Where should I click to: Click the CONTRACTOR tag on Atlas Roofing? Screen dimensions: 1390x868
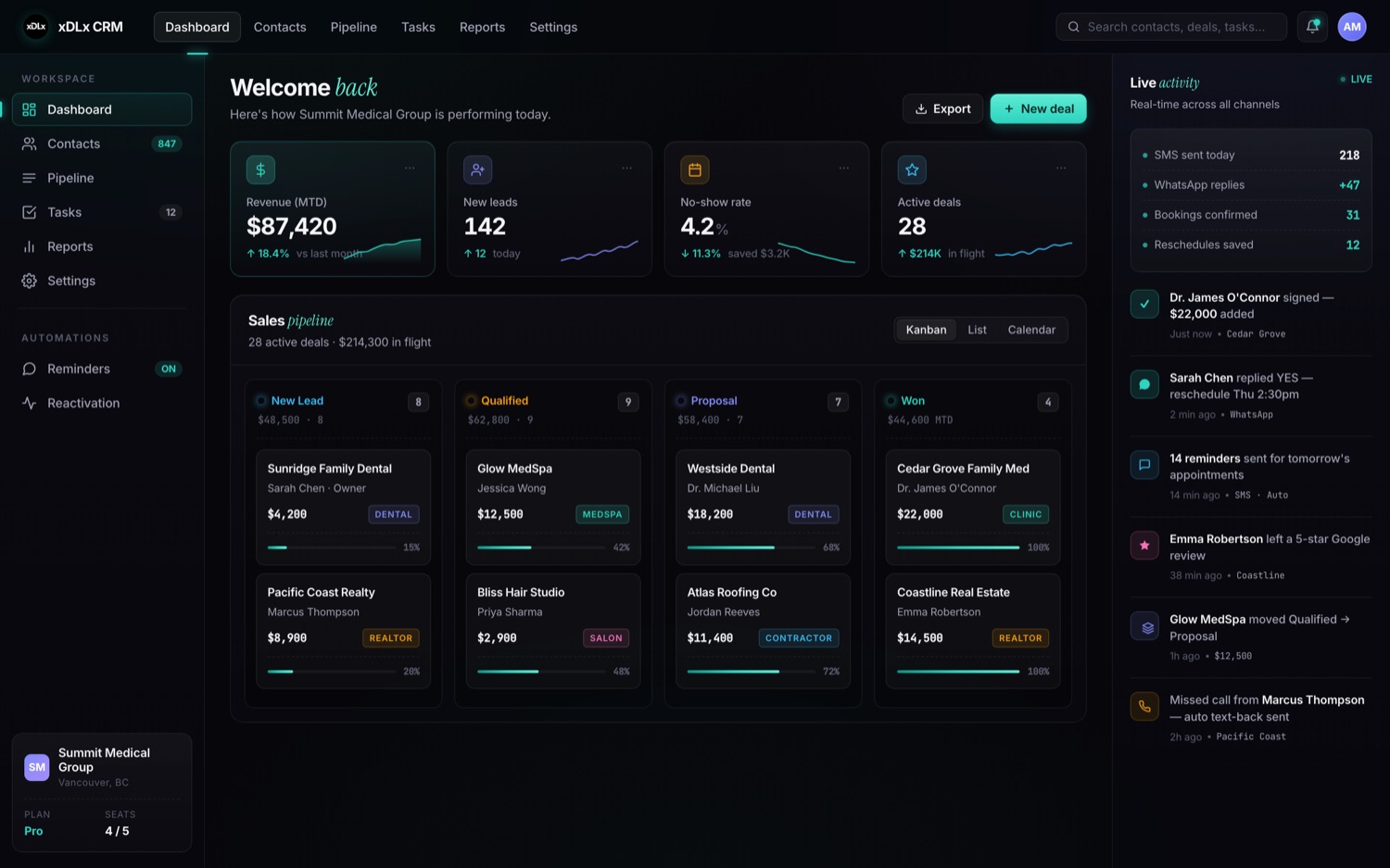click(799, 638)
